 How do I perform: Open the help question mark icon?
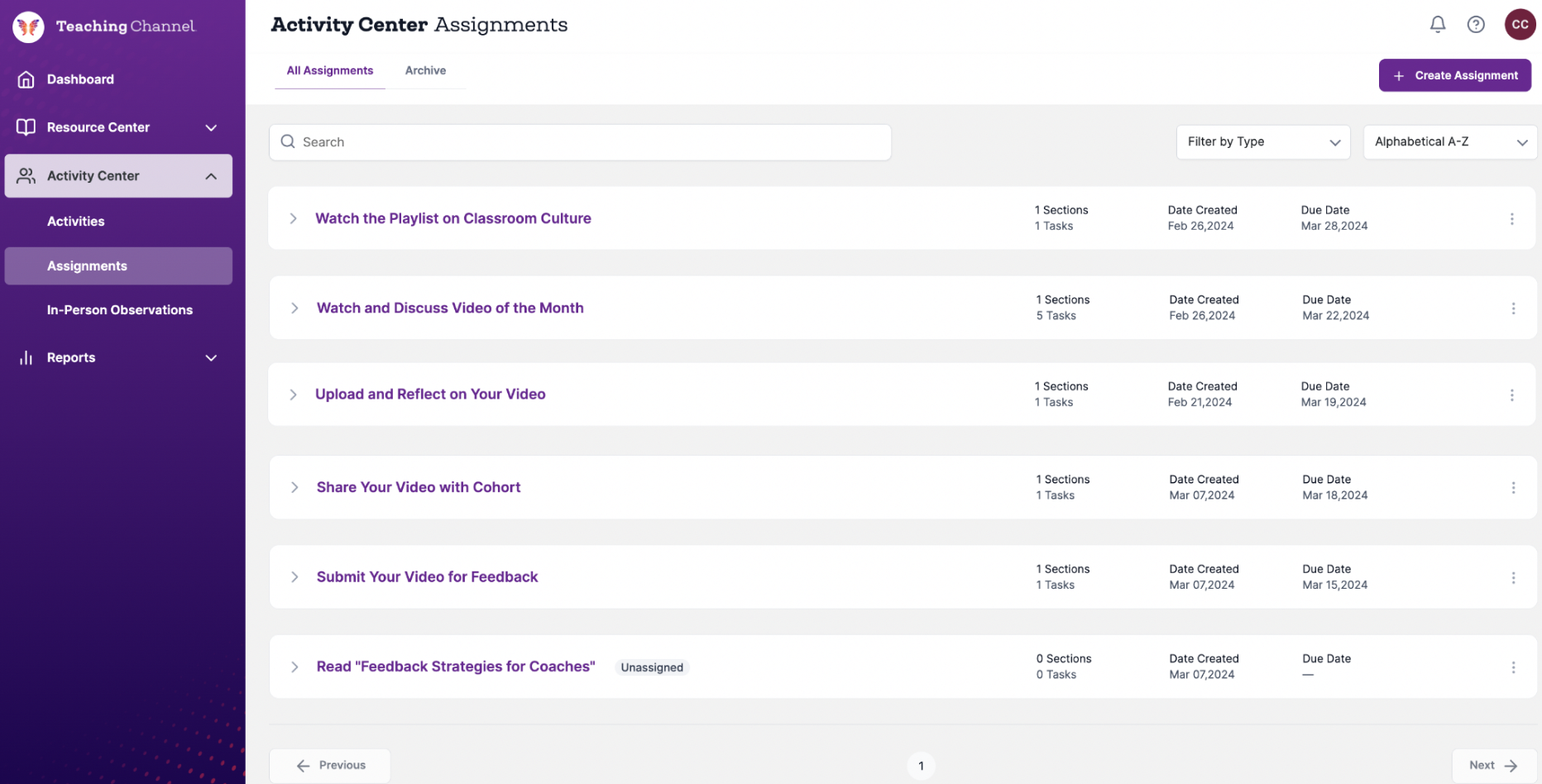pos(1476,25)
